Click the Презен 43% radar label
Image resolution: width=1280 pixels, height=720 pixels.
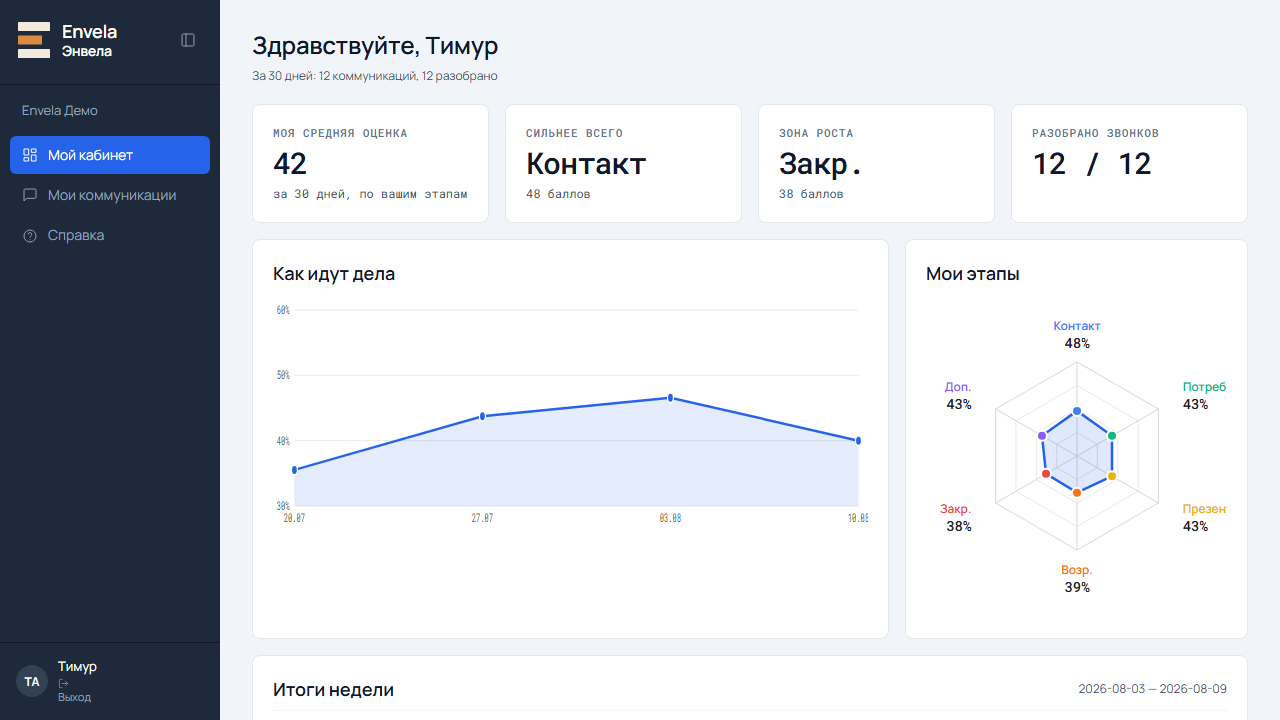pyautogui.click(x=1204, y=518)
